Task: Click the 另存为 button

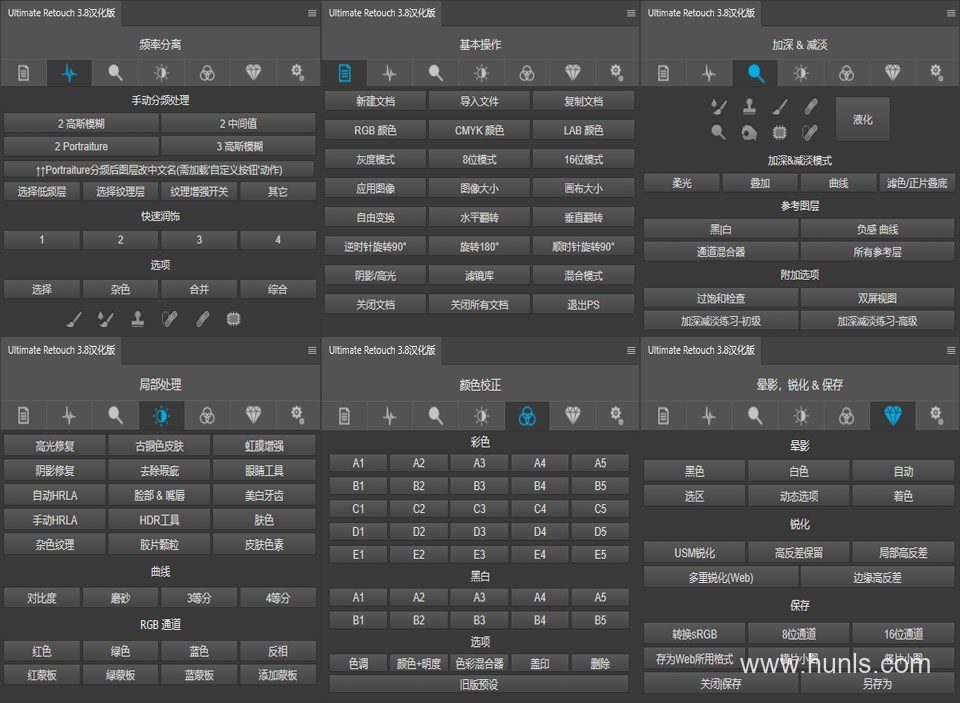Action: point(877,683)
